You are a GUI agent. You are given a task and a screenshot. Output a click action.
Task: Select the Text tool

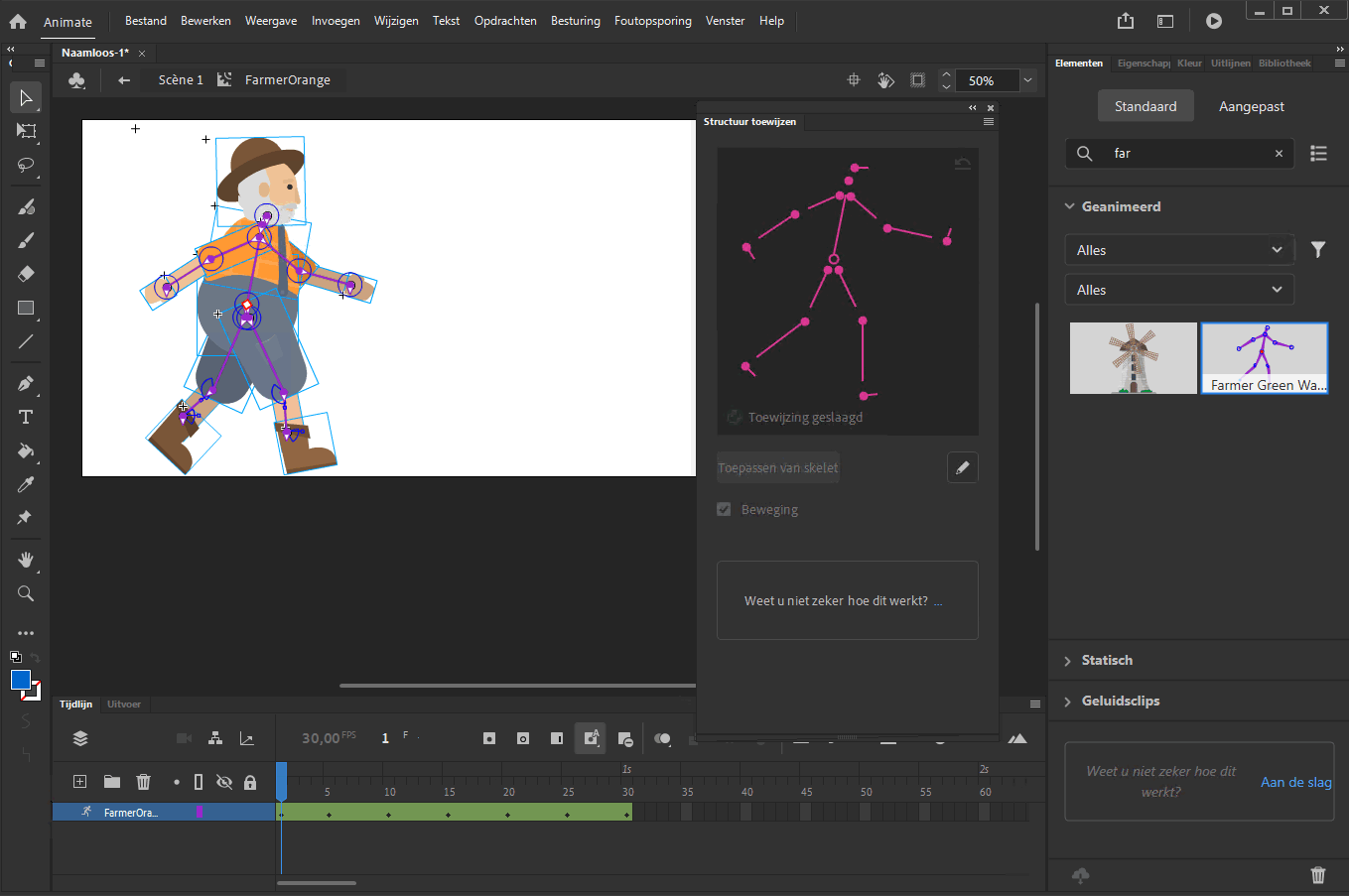pos(26,417)
